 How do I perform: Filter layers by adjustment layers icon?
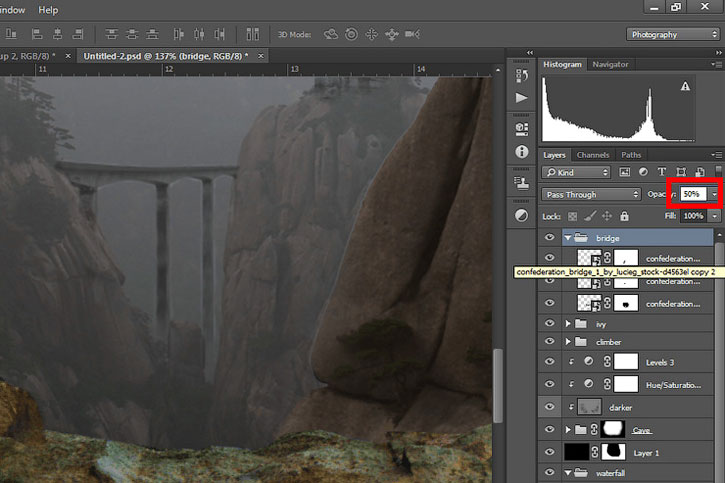coord(643,172)
